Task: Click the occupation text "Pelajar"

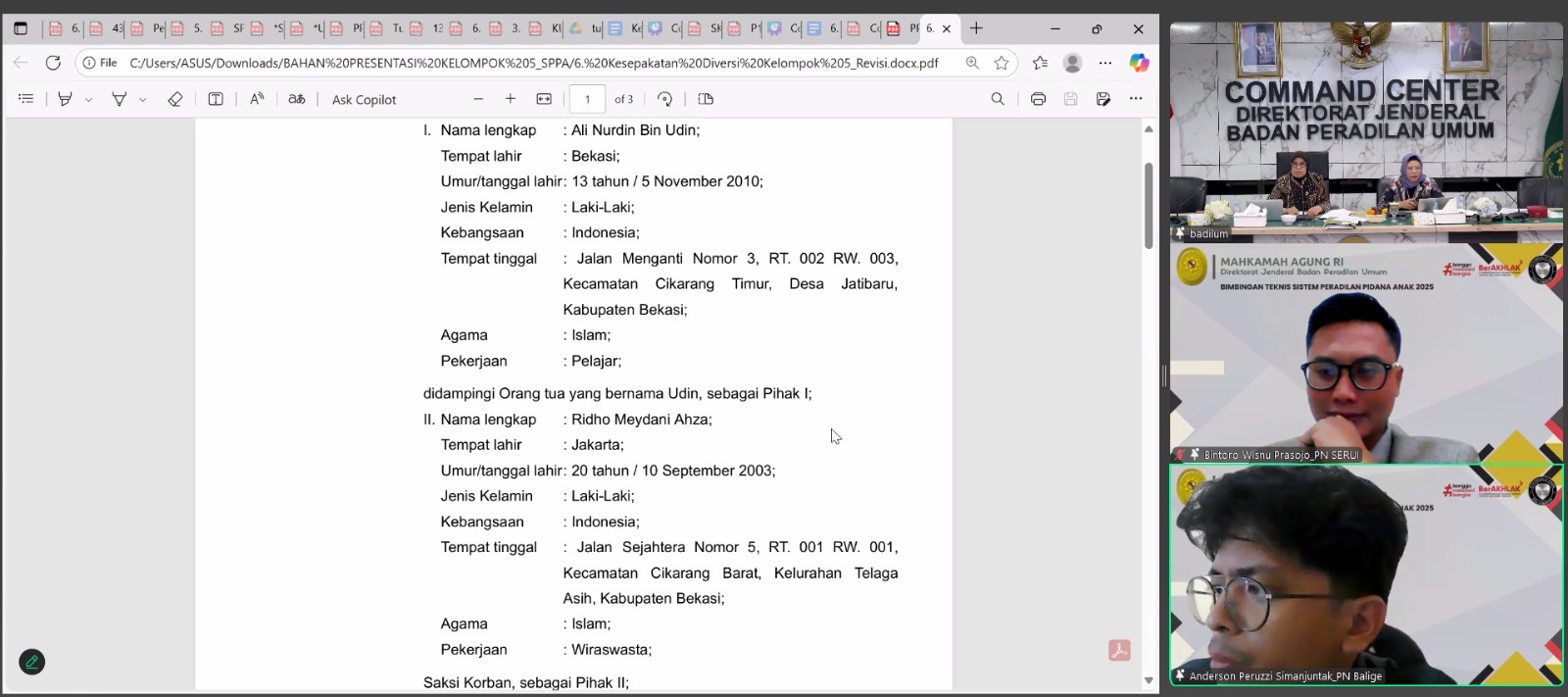Action: 594,361
